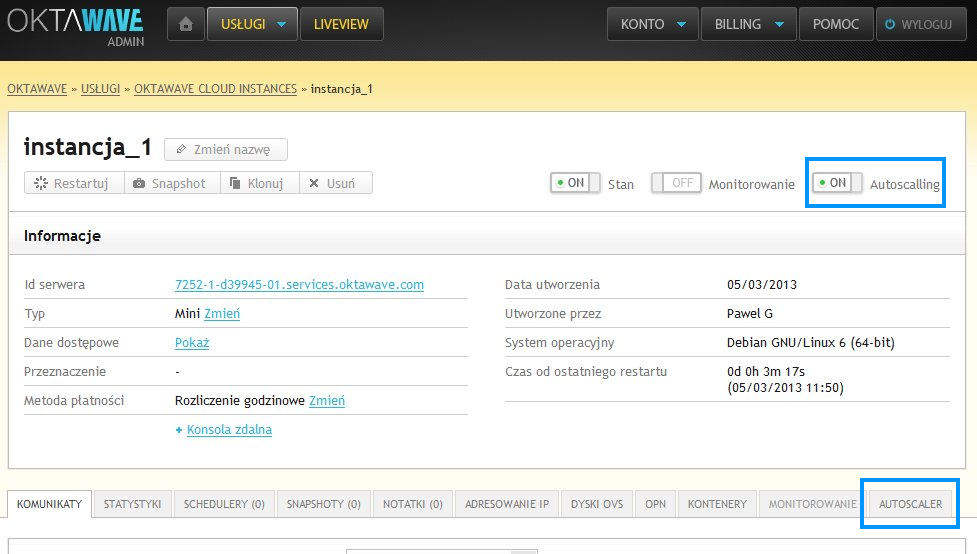Enable the Monitorowanie OFF switch
977x554 pixels.
[676, 183]
